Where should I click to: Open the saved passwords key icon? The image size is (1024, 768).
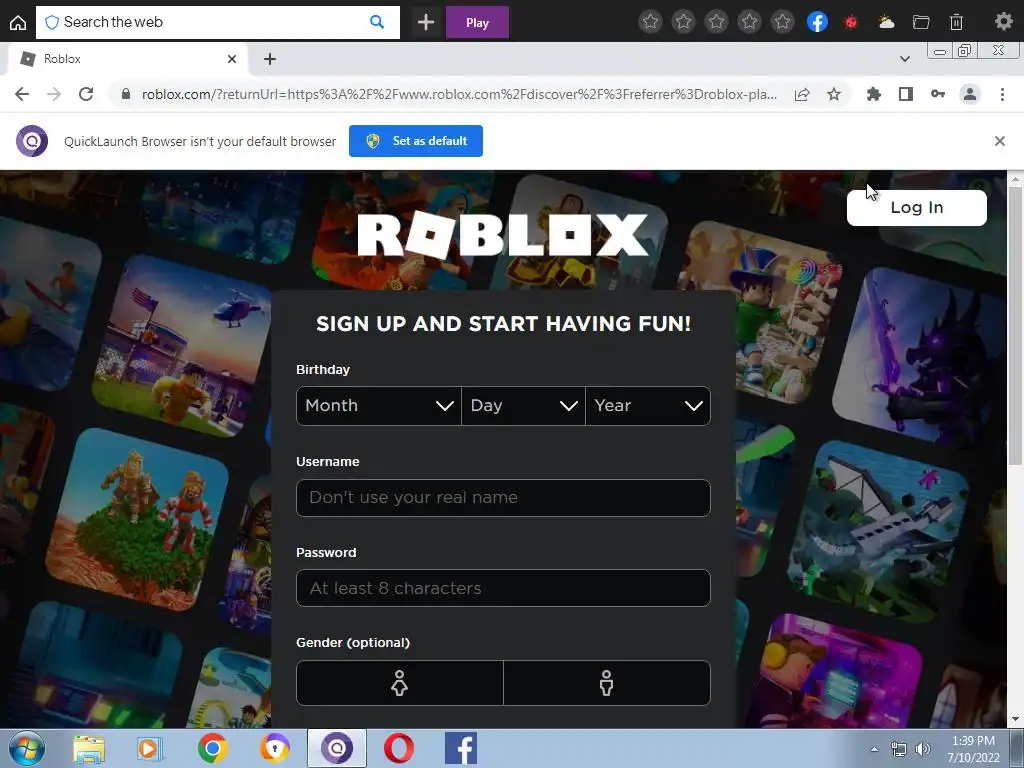[938, 94]
